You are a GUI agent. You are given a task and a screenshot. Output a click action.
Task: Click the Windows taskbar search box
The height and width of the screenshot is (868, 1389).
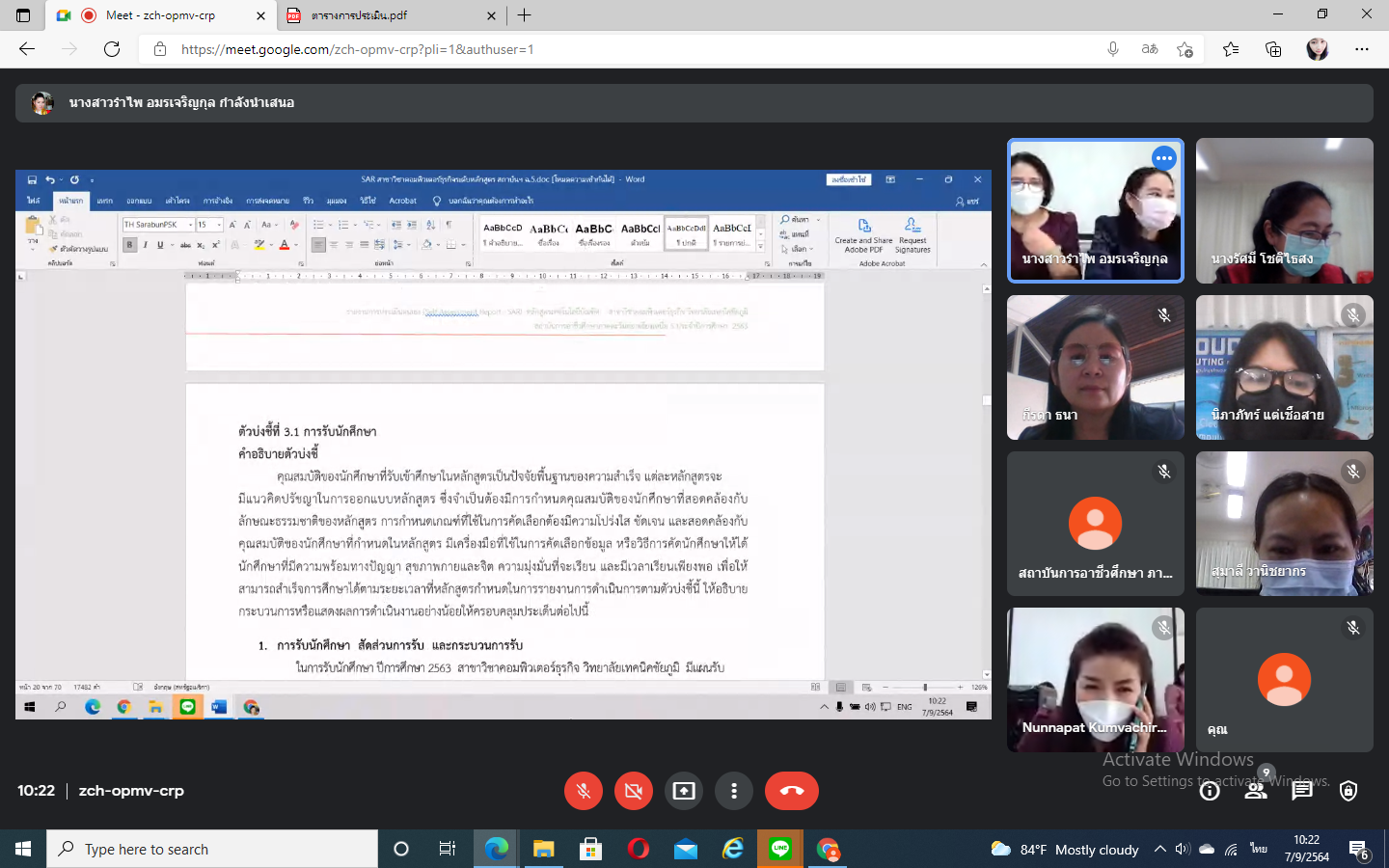212,849
